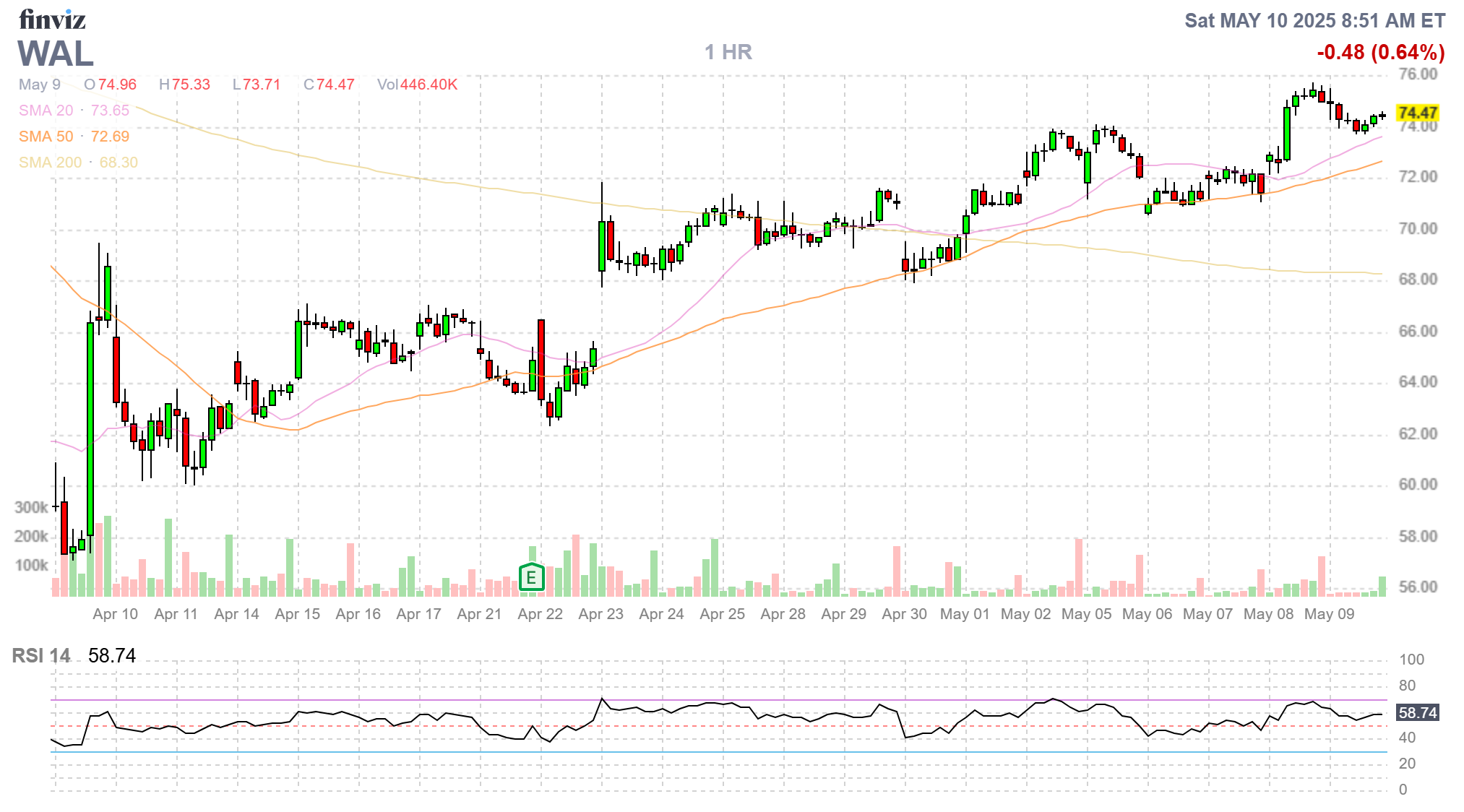The image size is (1464, 812).
Task: Click the 1 HR timeframe label
Action: click(728, 52)
